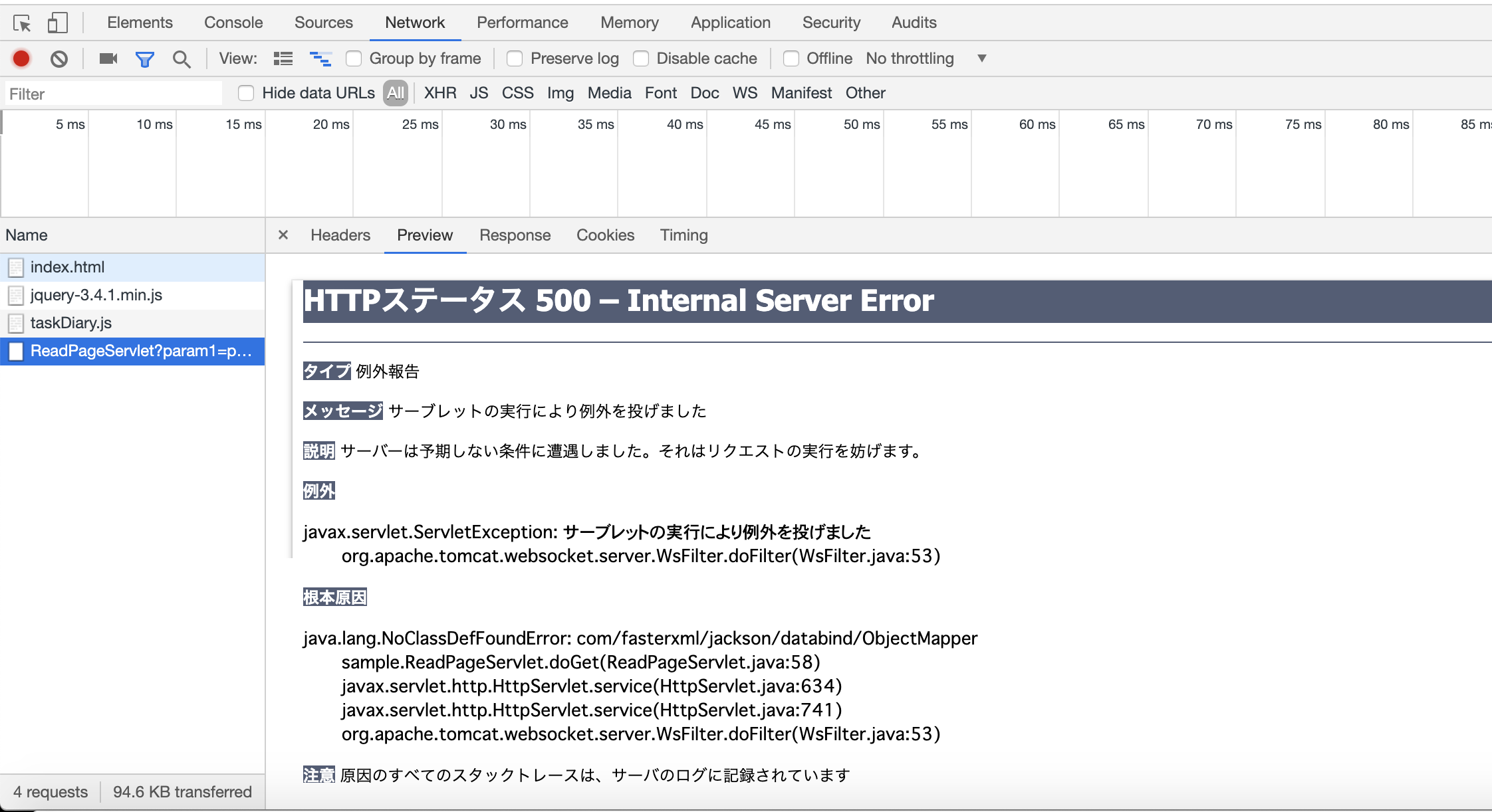Hide the network filter bar
The height and width of the screenshot is (812, 1492).
[144, 58]
